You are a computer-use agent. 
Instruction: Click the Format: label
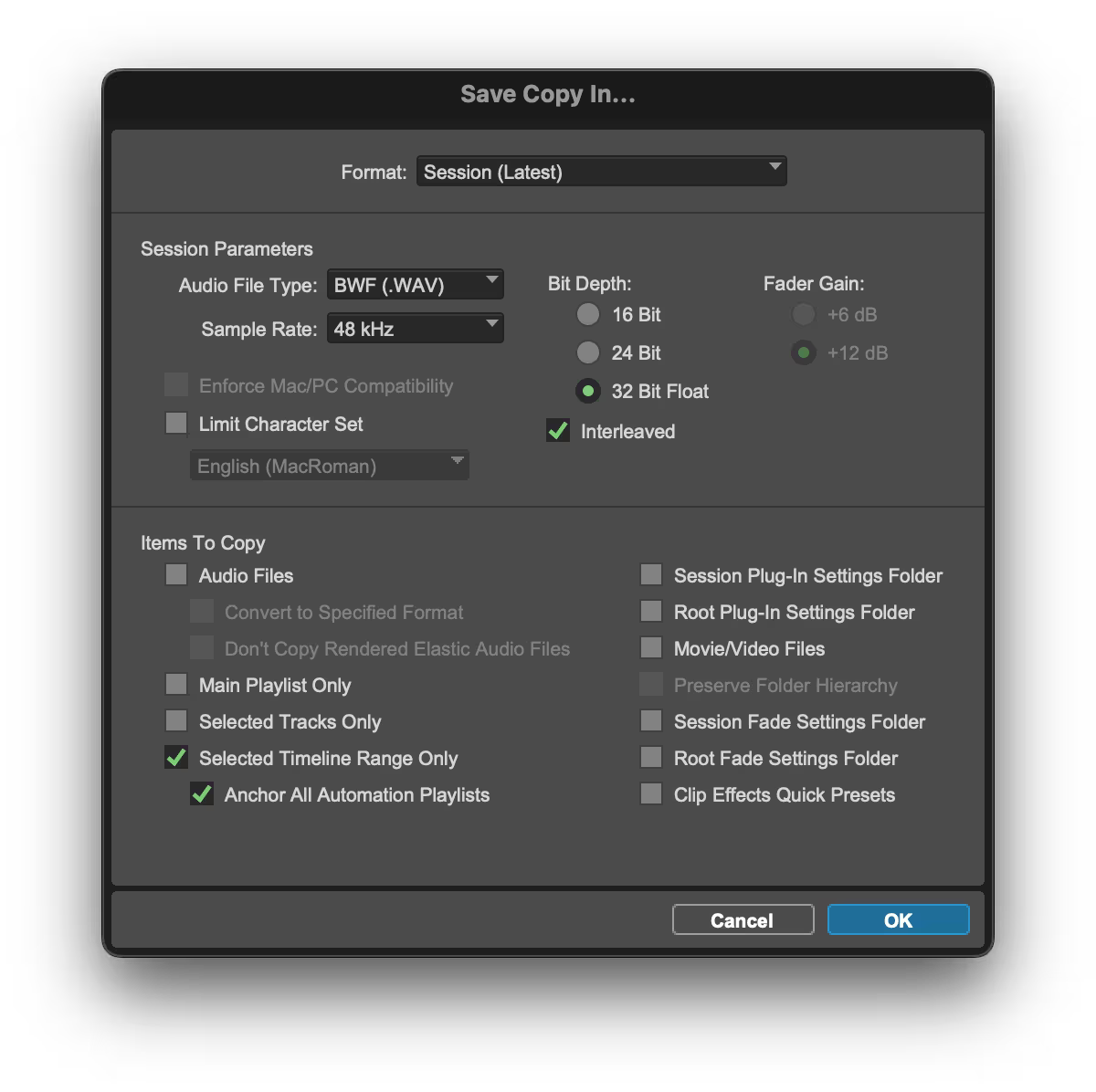pos(374,172)
